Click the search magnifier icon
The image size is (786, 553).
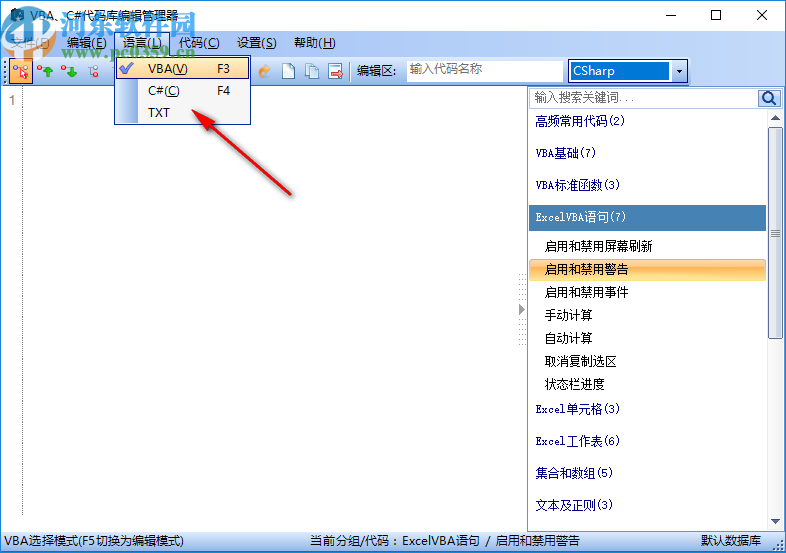(768, 98)
